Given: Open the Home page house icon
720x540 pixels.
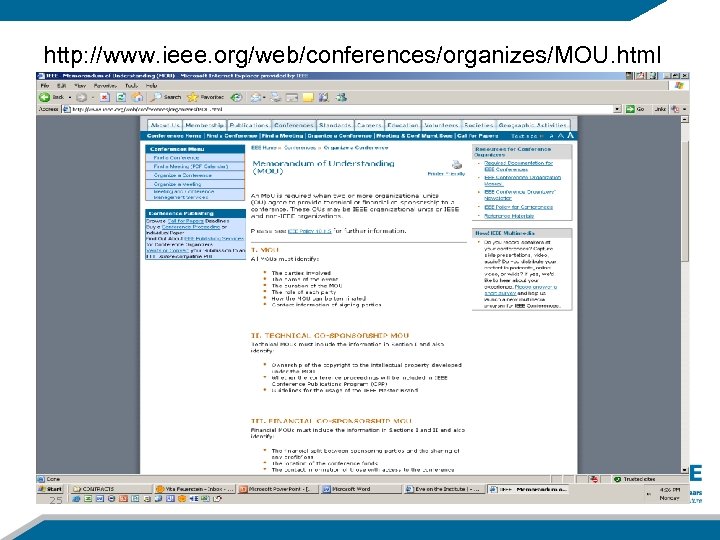Looking at the screenshot, I should pyautogui.click(x=137, y=97).
